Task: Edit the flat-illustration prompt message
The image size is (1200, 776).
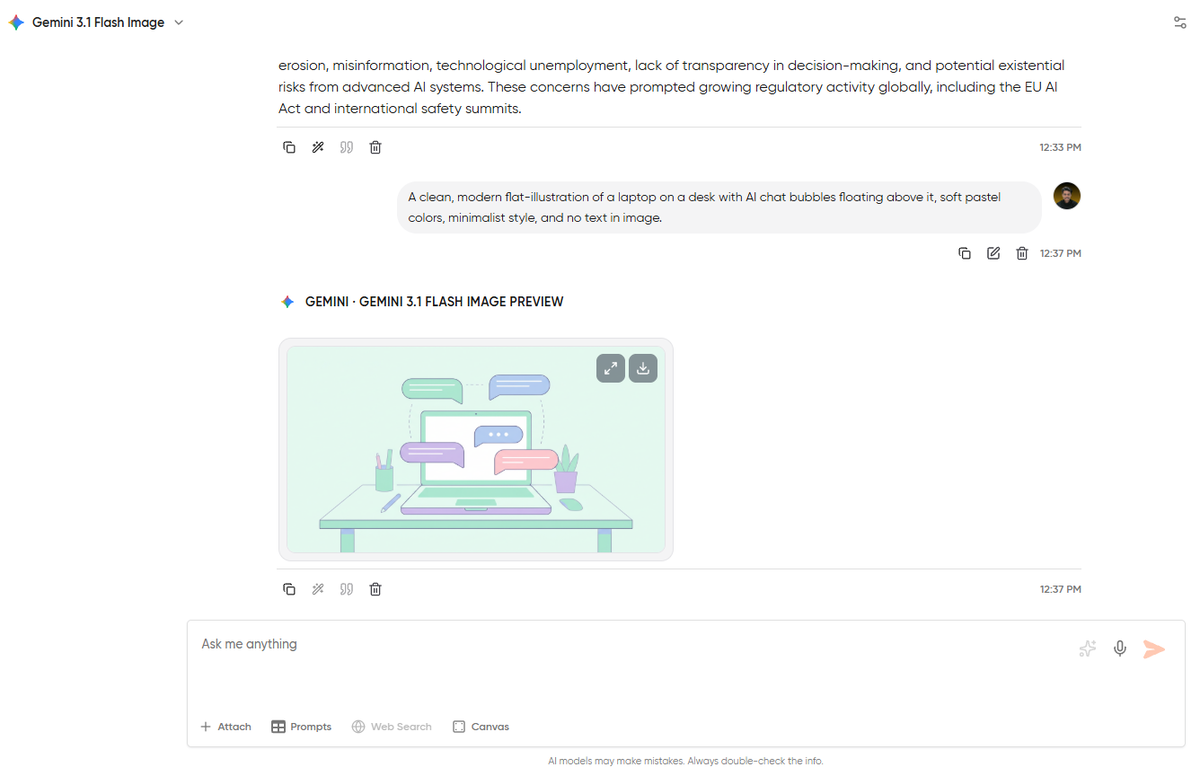Action: 993,253
